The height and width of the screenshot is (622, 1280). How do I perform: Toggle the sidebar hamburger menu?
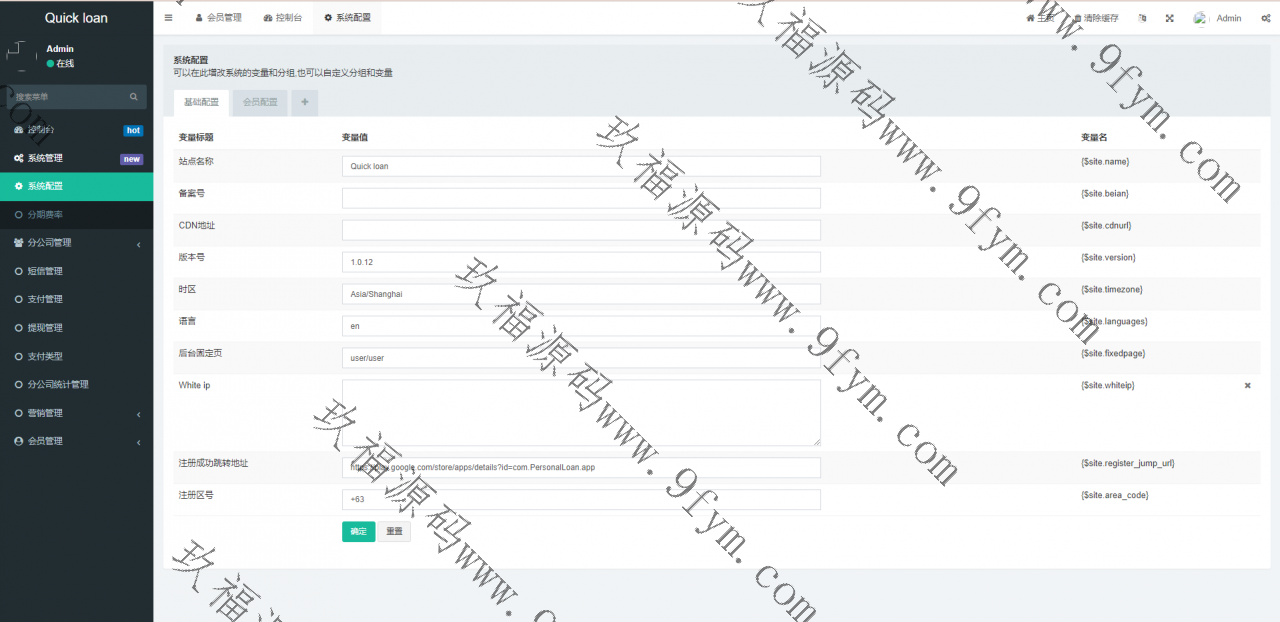pyautogui.click(x=168, y=18)
